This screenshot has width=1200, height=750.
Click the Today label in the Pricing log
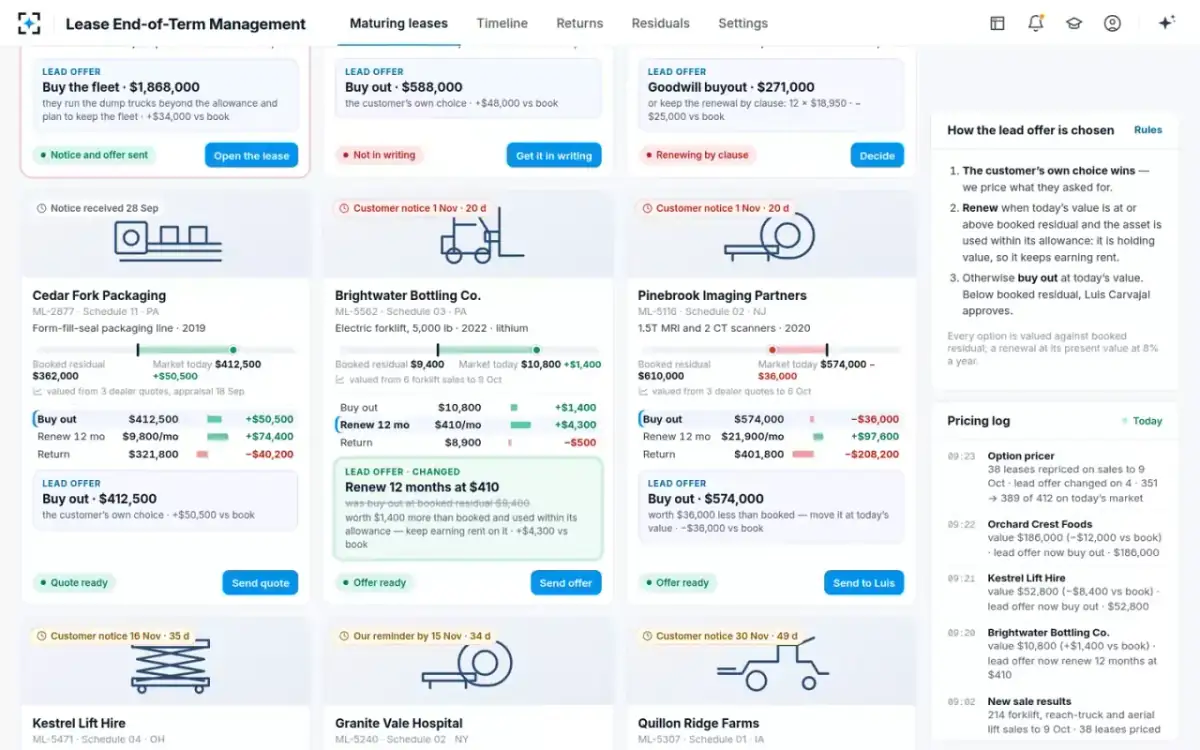pos(1142,421)
